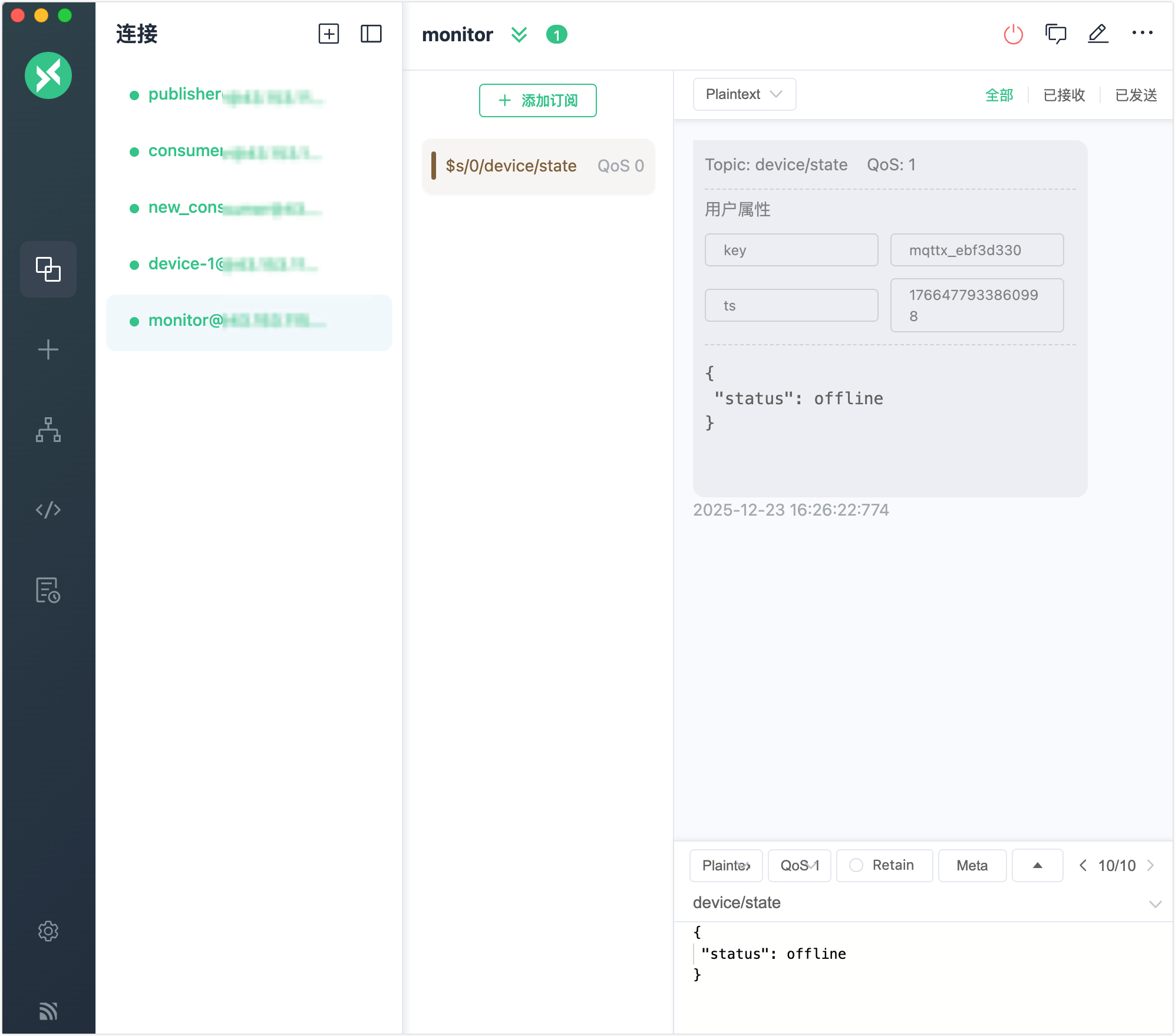The height and width of the screenshot is (1036, 1175).
Task: Open the Script code icon in sidebar
Action: [48, 510]
